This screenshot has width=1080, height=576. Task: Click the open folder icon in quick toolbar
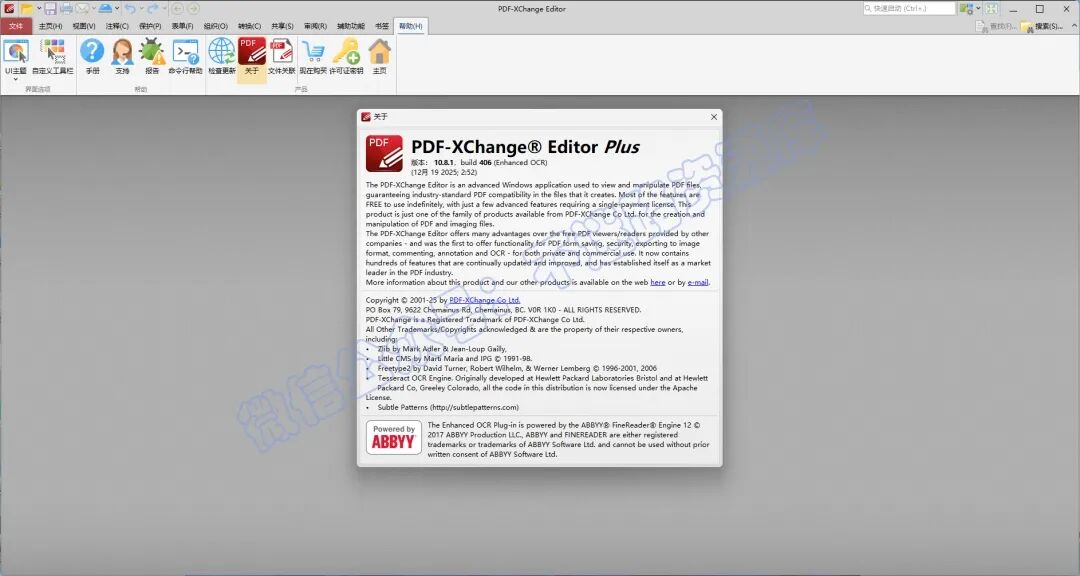(26, 8)
